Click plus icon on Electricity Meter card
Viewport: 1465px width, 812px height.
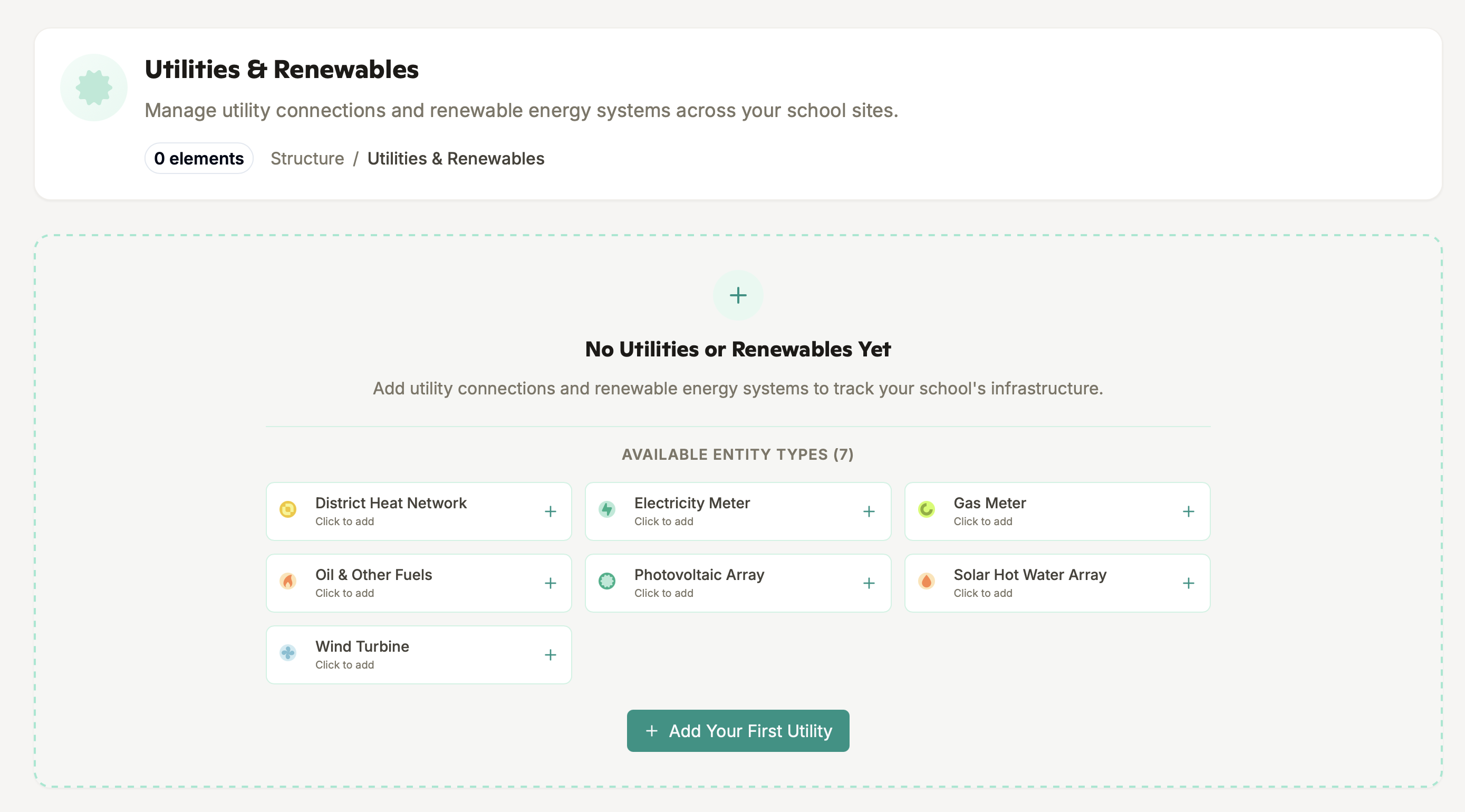click(x=869, y=511)
